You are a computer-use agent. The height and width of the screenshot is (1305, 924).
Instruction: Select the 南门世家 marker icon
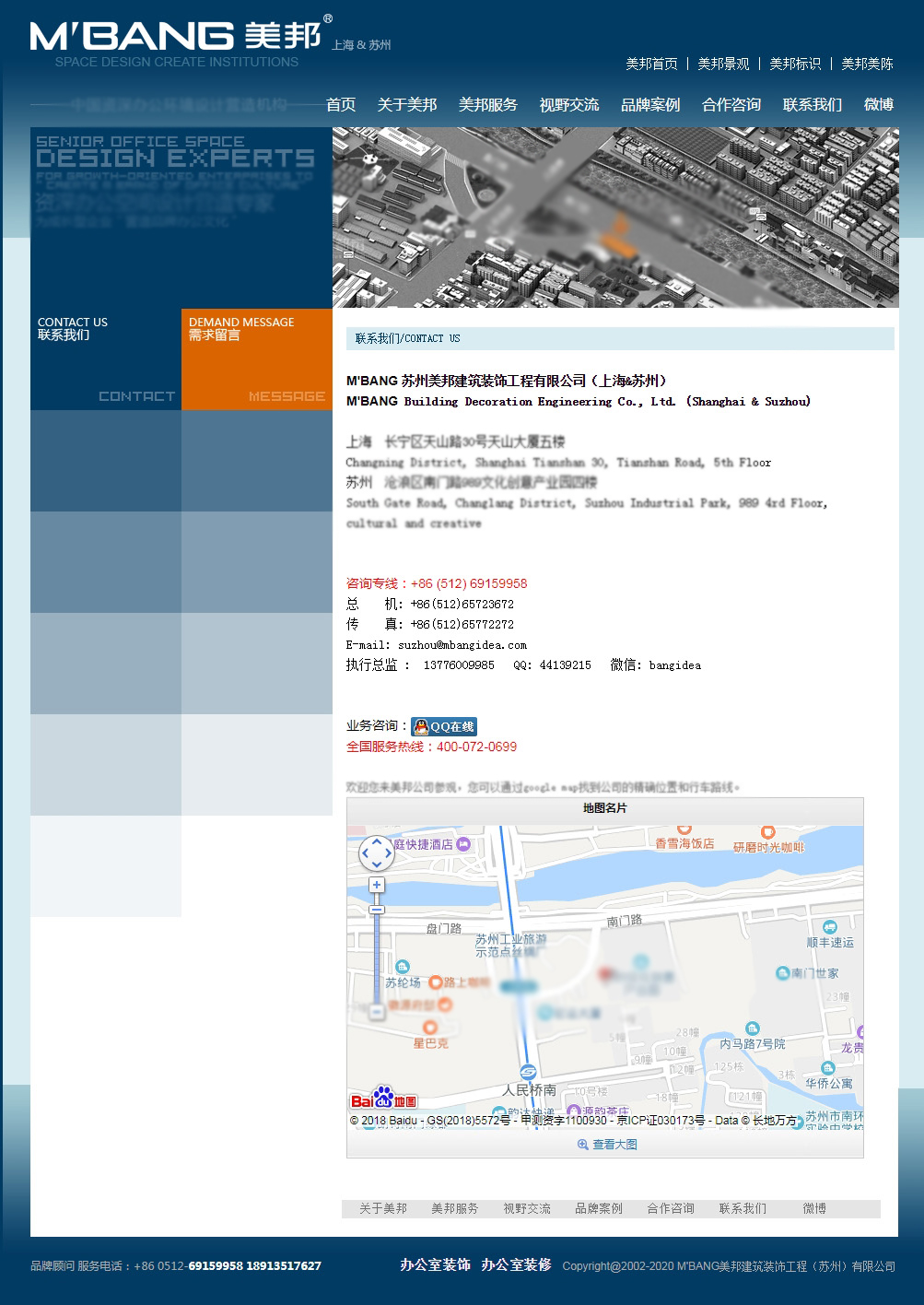click(783, 973)
